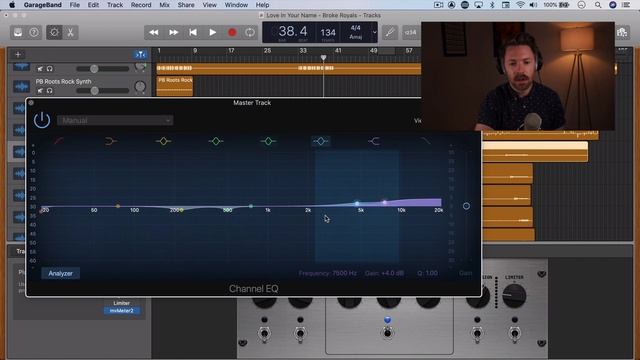The height and width of the screenshot is (360, 640).
Task: Select the highlighted mvMeter2 plugin slot
Action: (x=122, y=311)
